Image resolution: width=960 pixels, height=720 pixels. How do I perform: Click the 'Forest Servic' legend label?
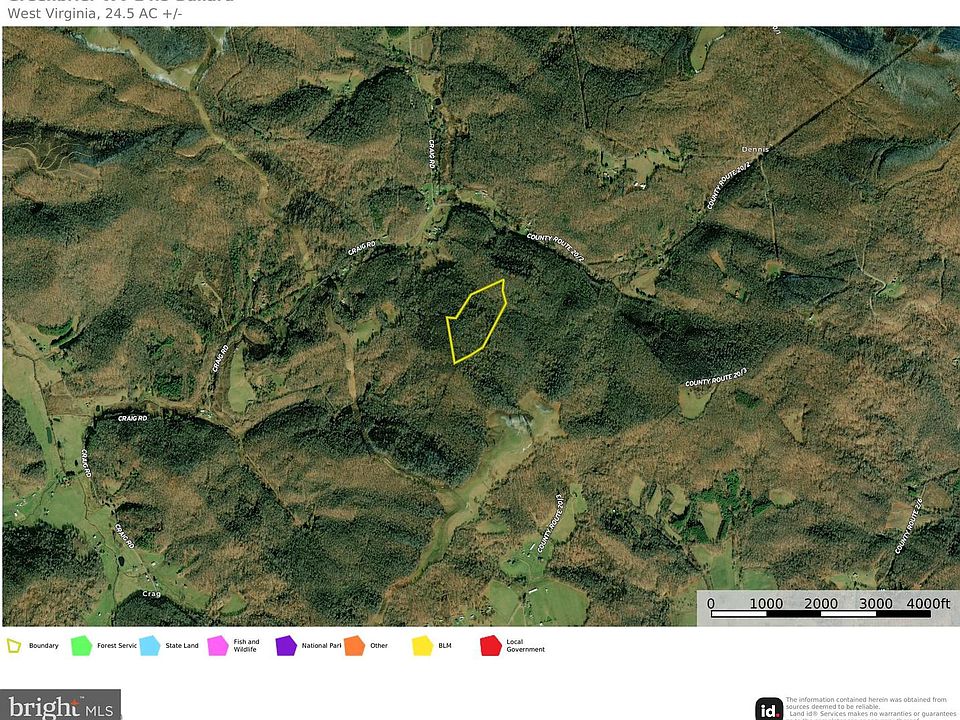point(116,646)
